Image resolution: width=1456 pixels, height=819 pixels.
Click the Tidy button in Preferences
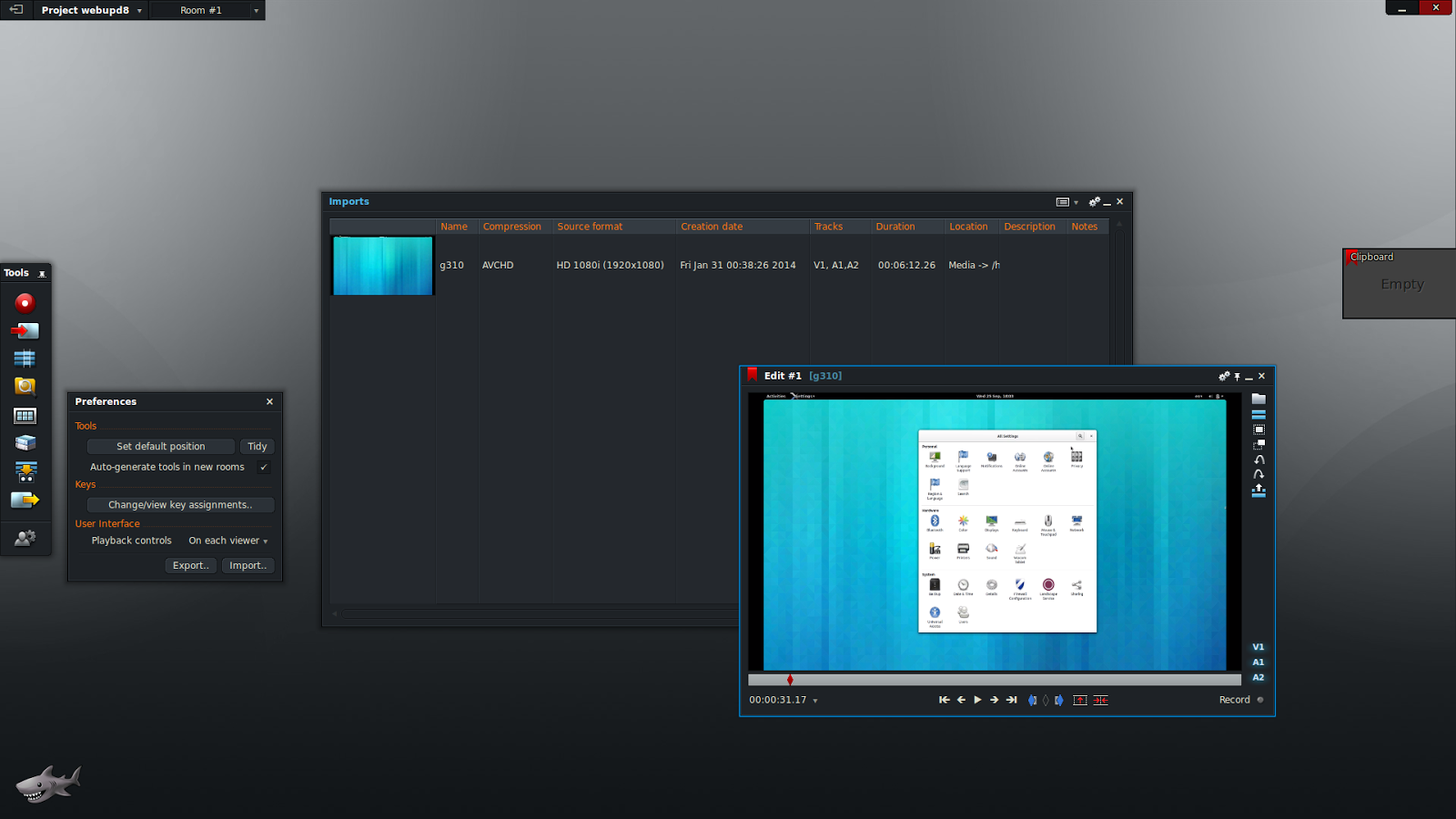[x=257, y=446]
